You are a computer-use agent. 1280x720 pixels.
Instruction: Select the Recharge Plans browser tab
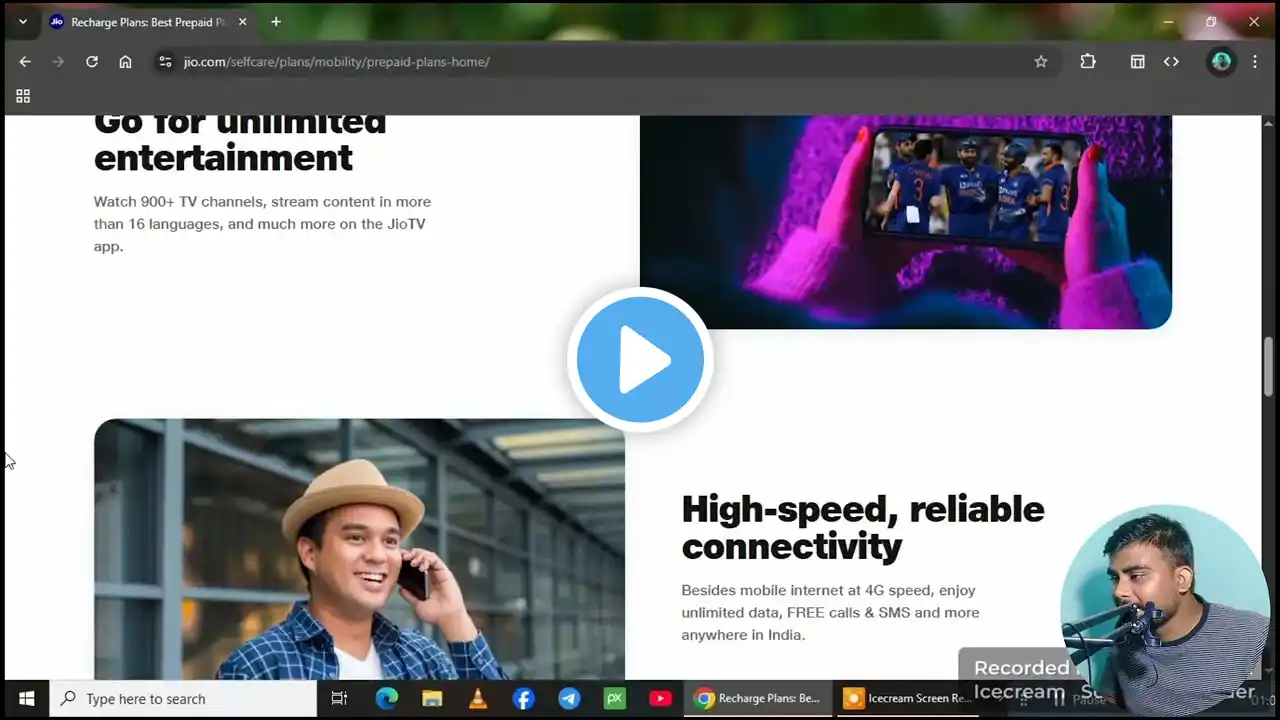(148, 22)
